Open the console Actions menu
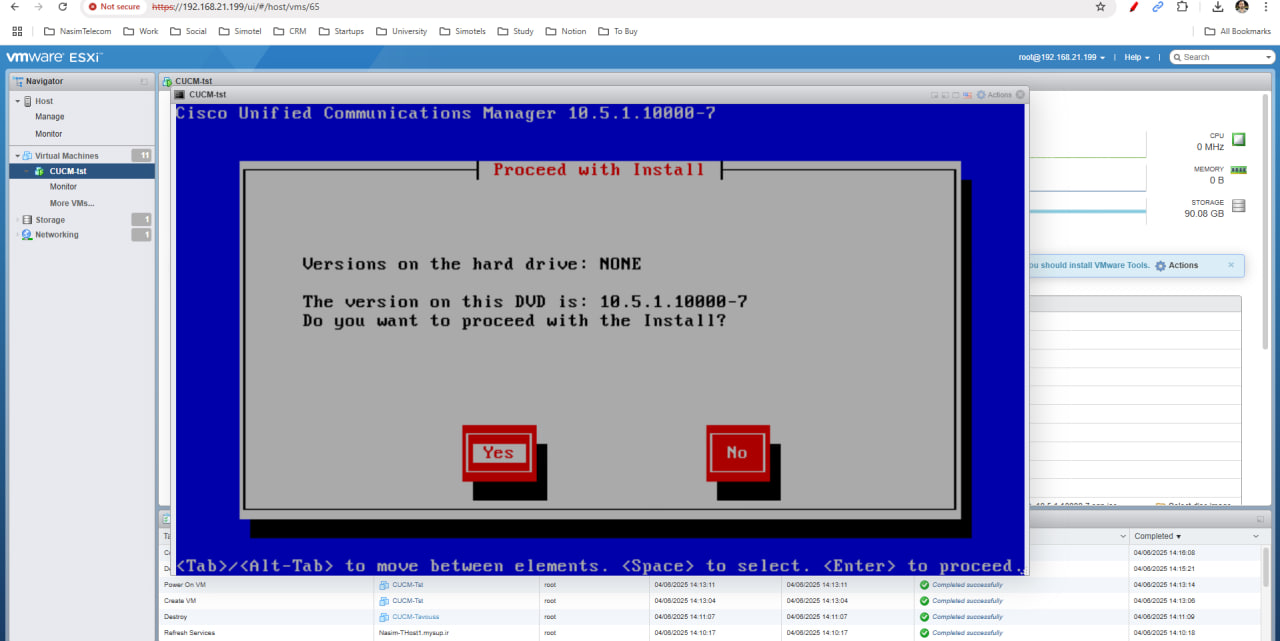Image resolution: width=1280 pixels, height=641 pixels. 993,95
